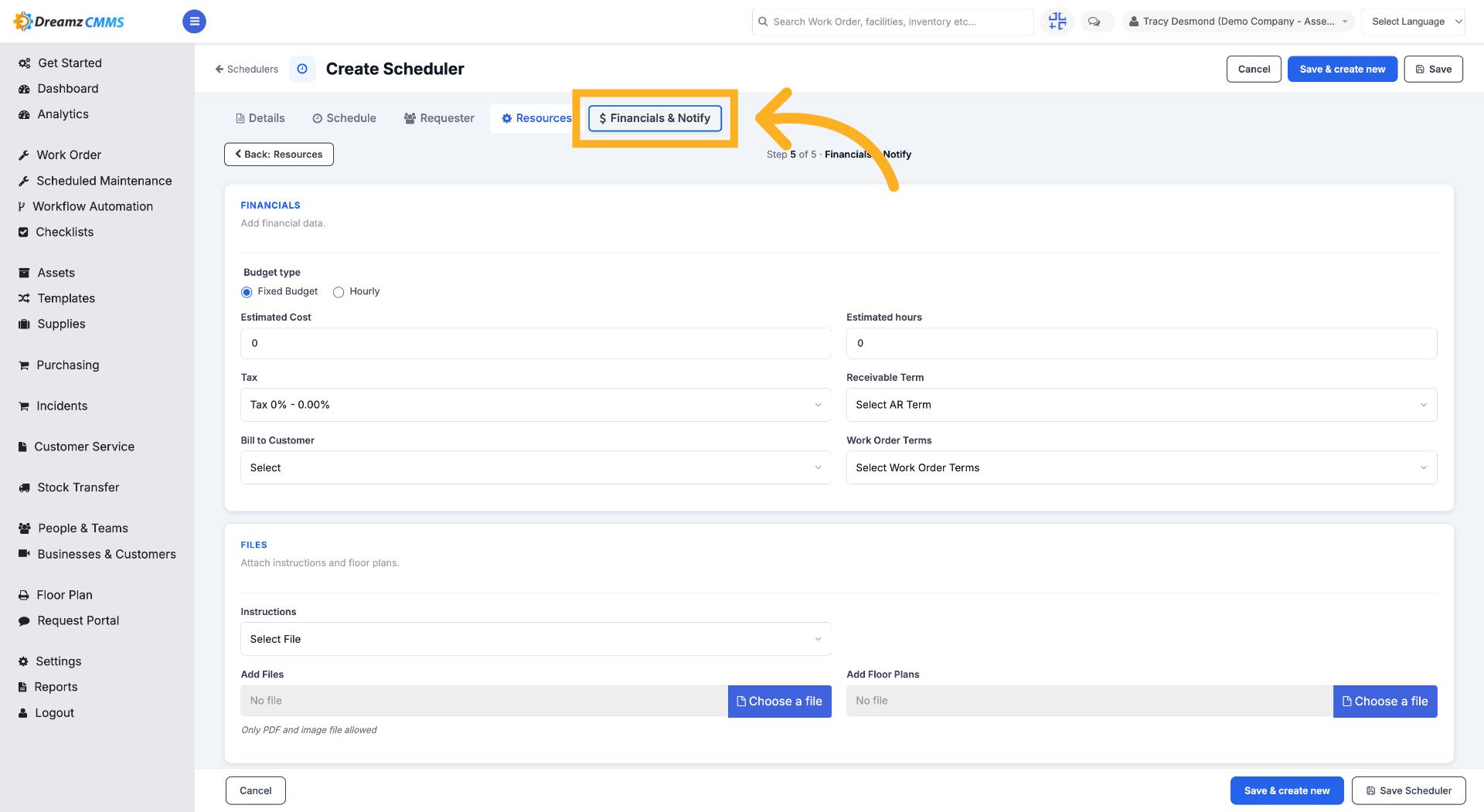
Task: Open the Receivable Term dropdown
Action: (x=1142, y=405)
